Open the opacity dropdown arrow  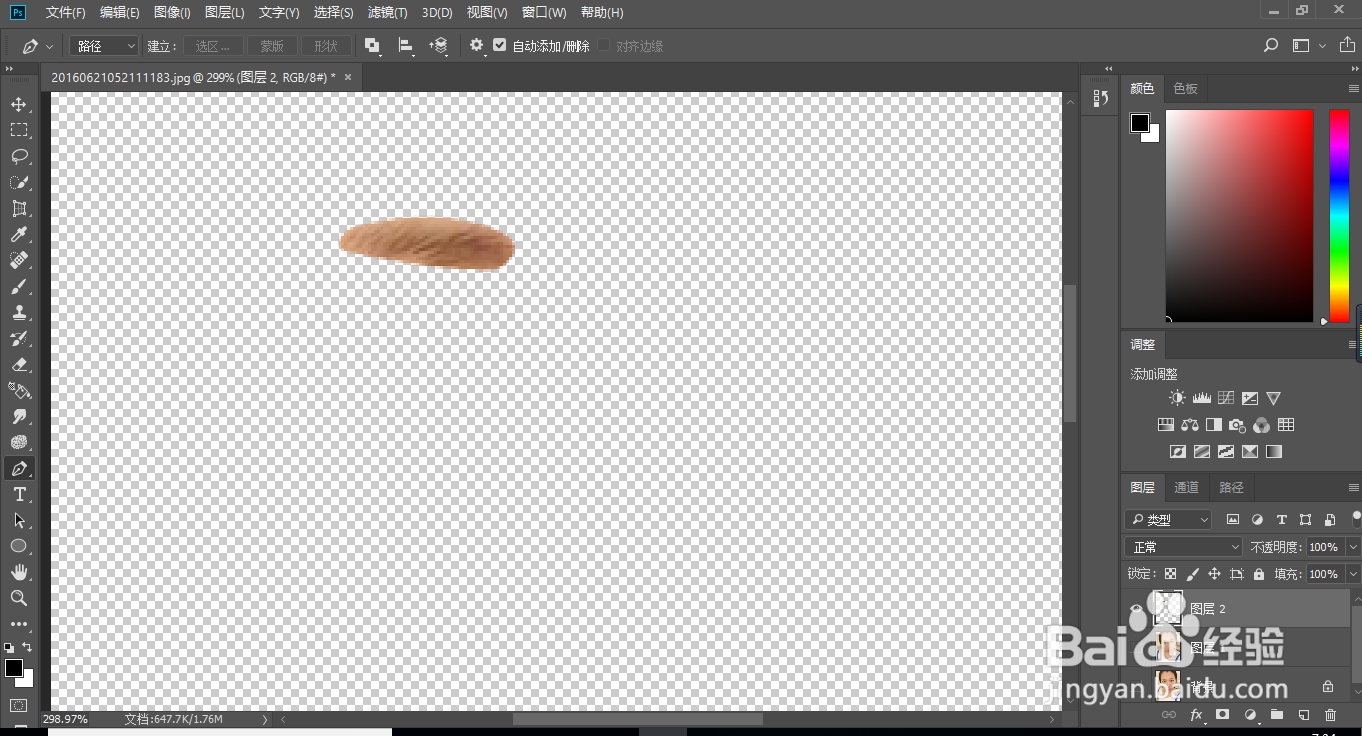pos(1353,547)
